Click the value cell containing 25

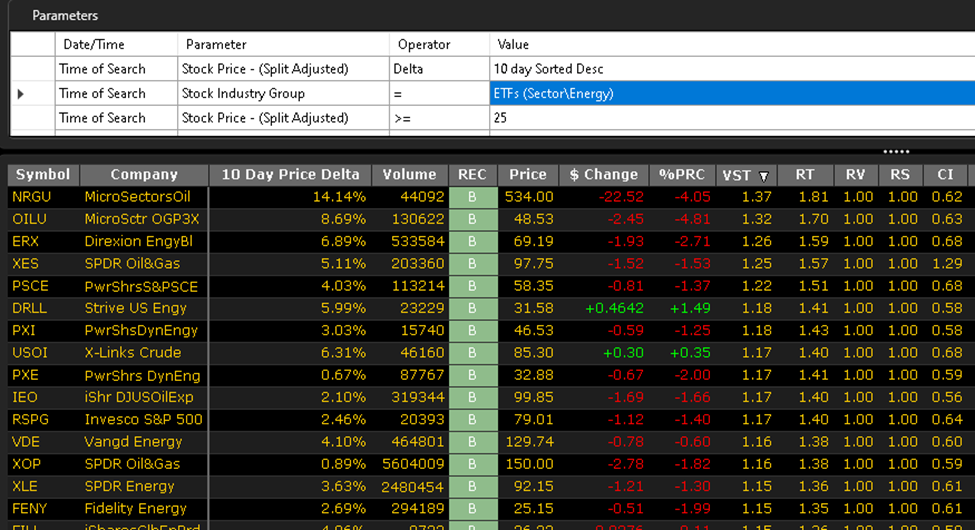(730, 118)
